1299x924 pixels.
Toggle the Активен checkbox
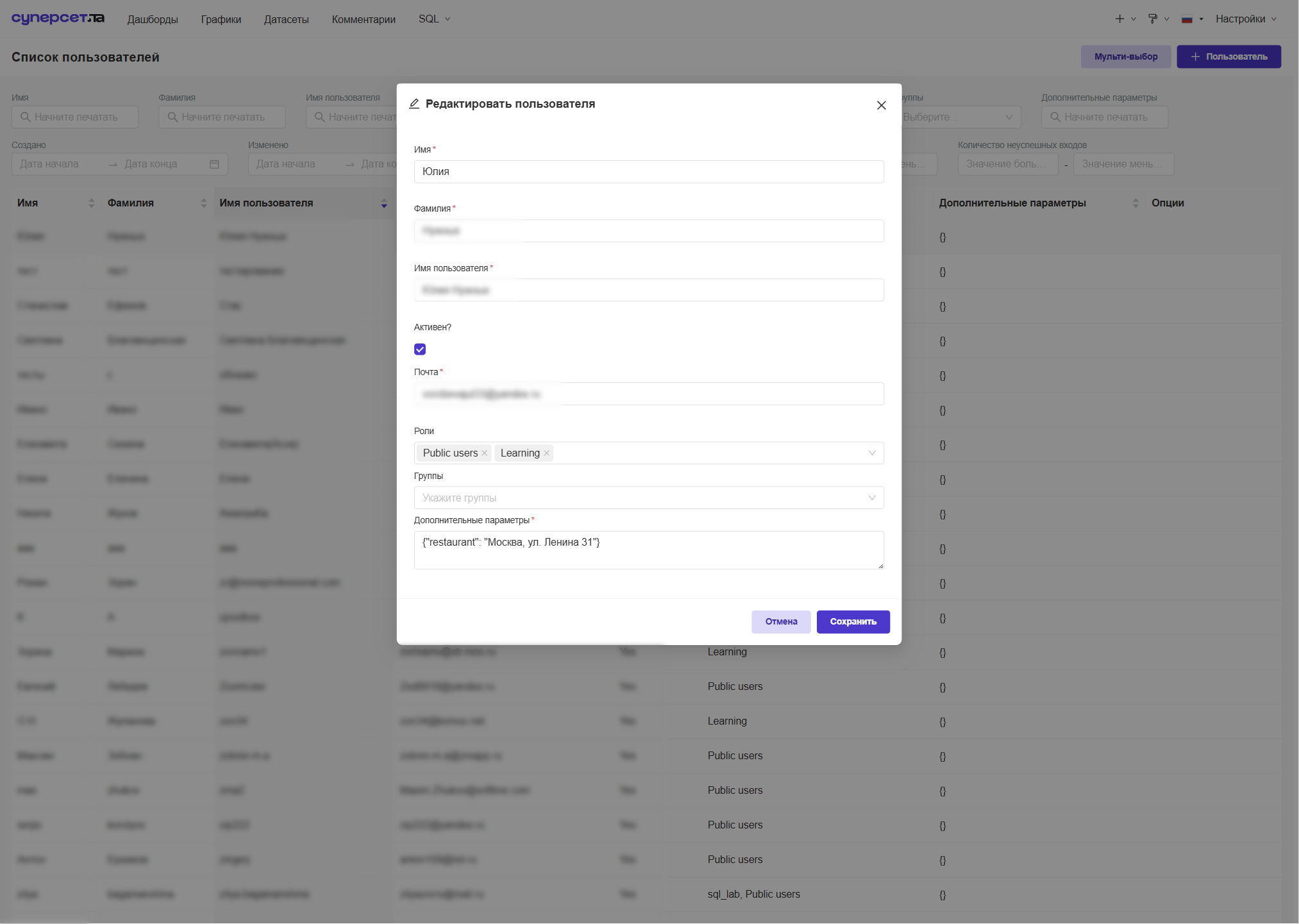point(420,349)
